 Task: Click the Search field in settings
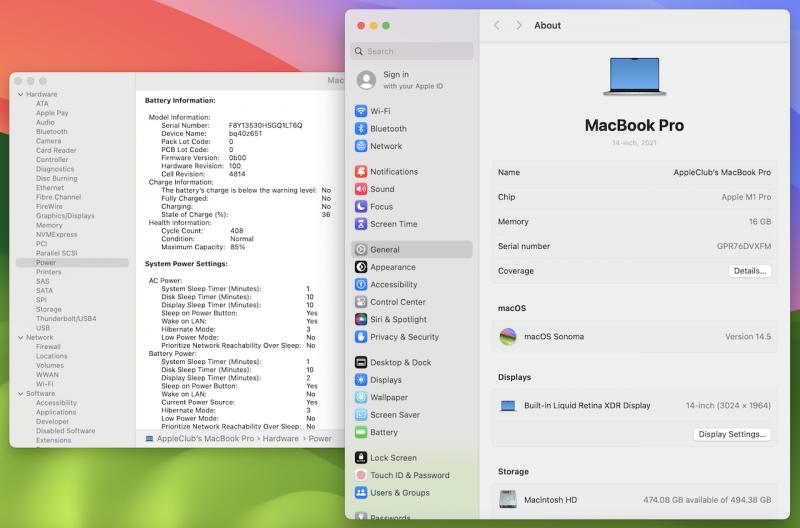[x=412, y=51]
